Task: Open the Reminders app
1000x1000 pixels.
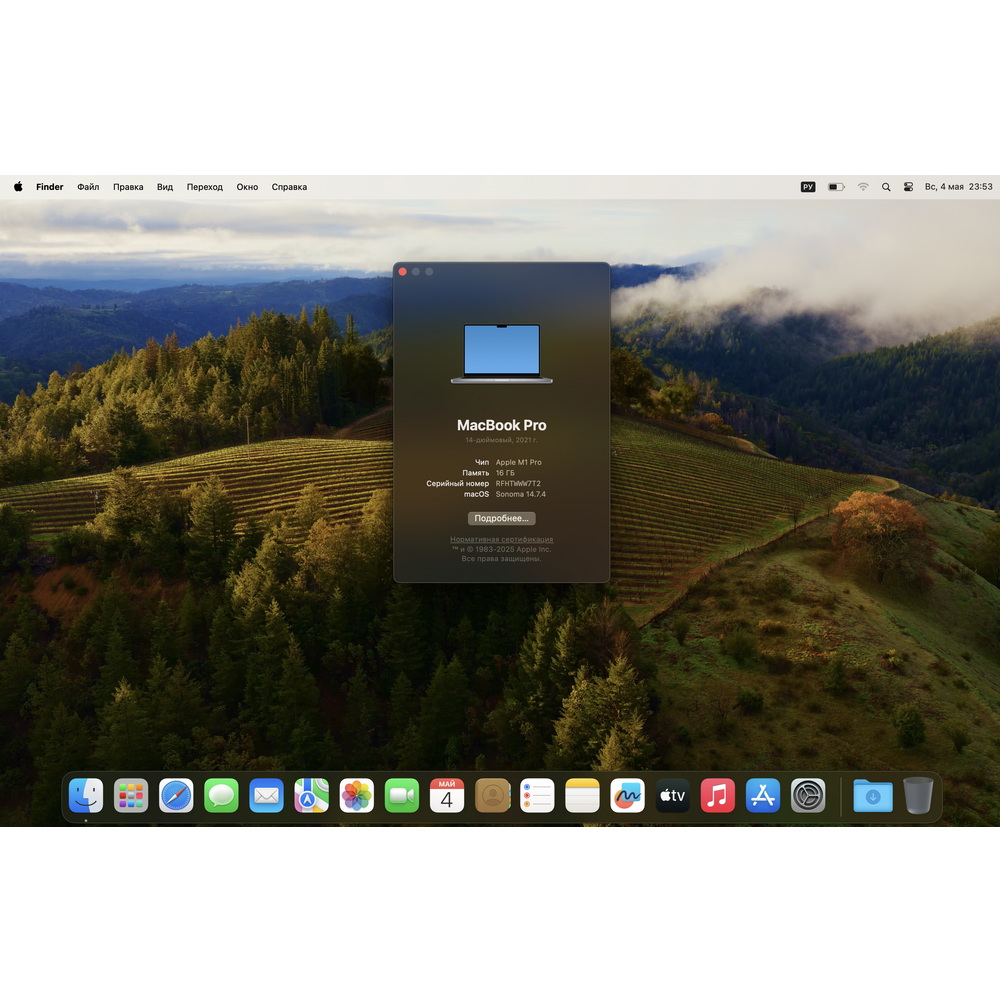Action: (x=537, y=795)
